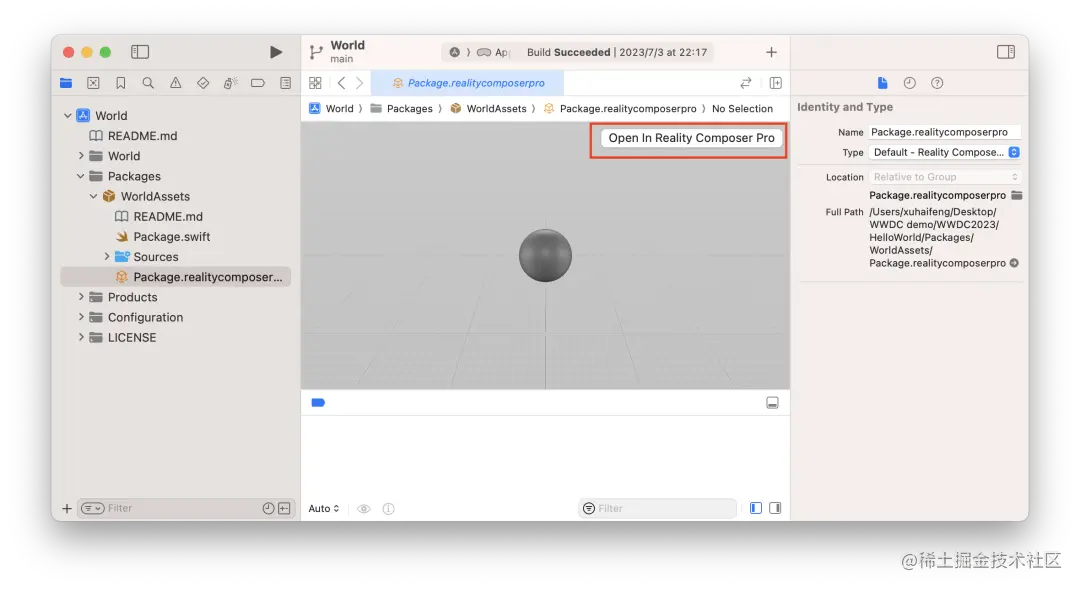Open the Project navigator folder icon
The height and width of the screenshot is (589, 1080).
click(x=66, y=83)
